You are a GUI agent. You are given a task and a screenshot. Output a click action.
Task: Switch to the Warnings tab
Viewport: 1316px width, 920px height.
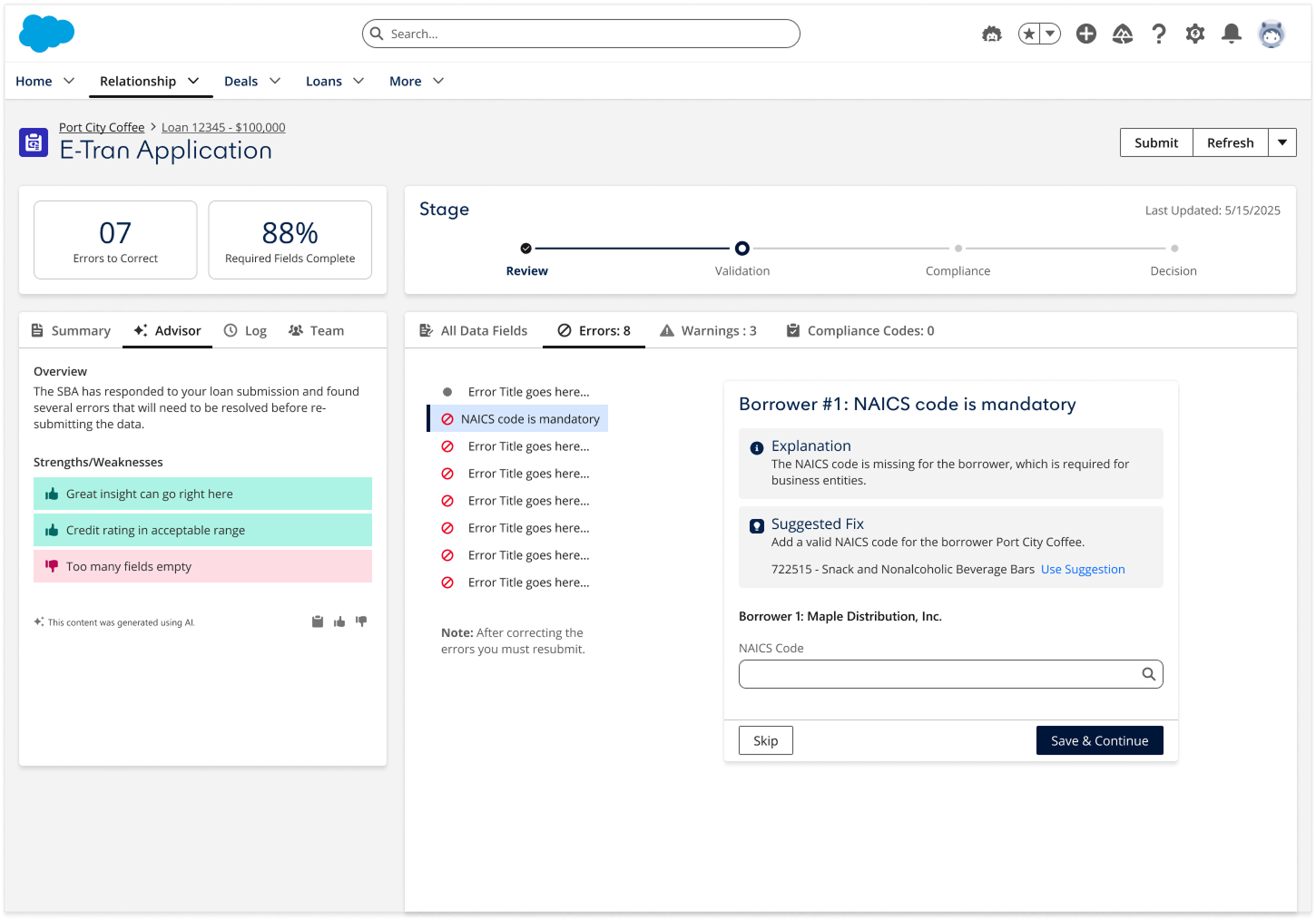coord(708,330)
